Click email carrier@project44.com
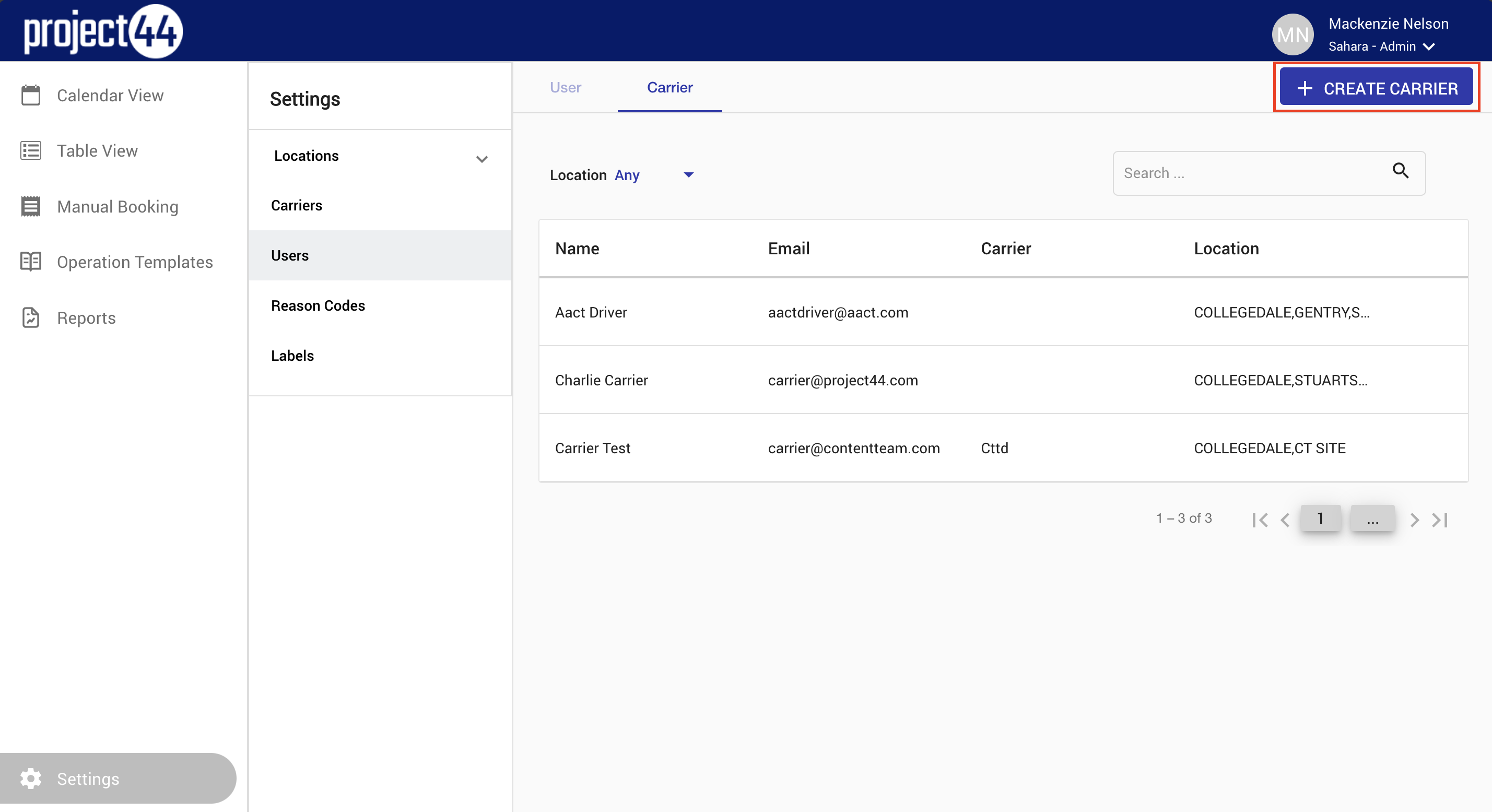Viewport: 1492px width, 812px height. (843, 380)
